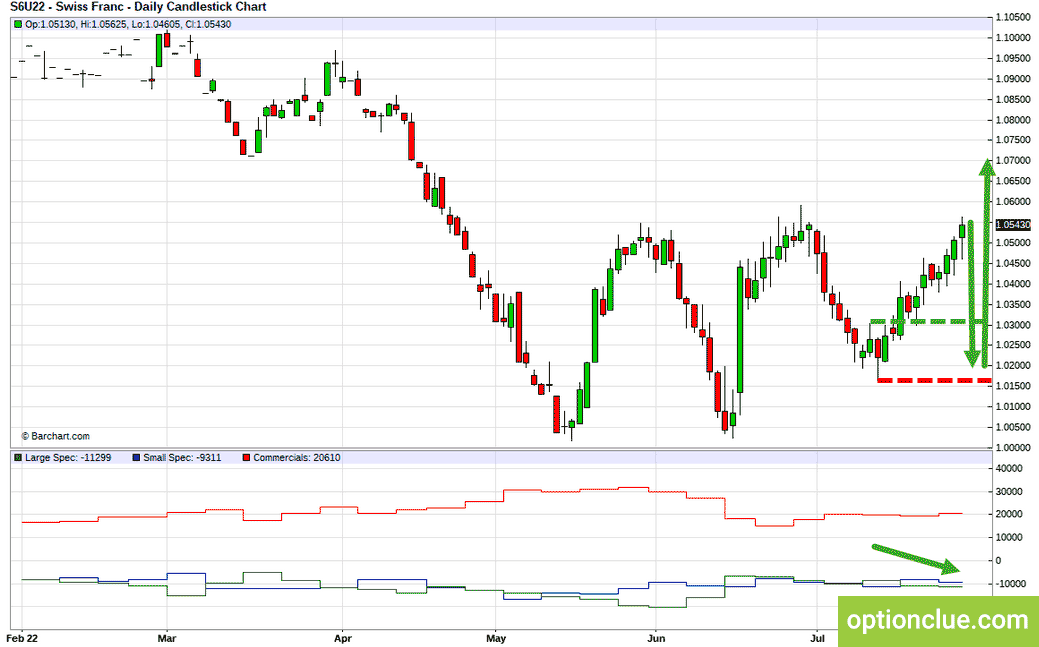Click the green upward arrow annotation
The width and height of the screenshot is (1039, 647).
click(x=987, y=263)
